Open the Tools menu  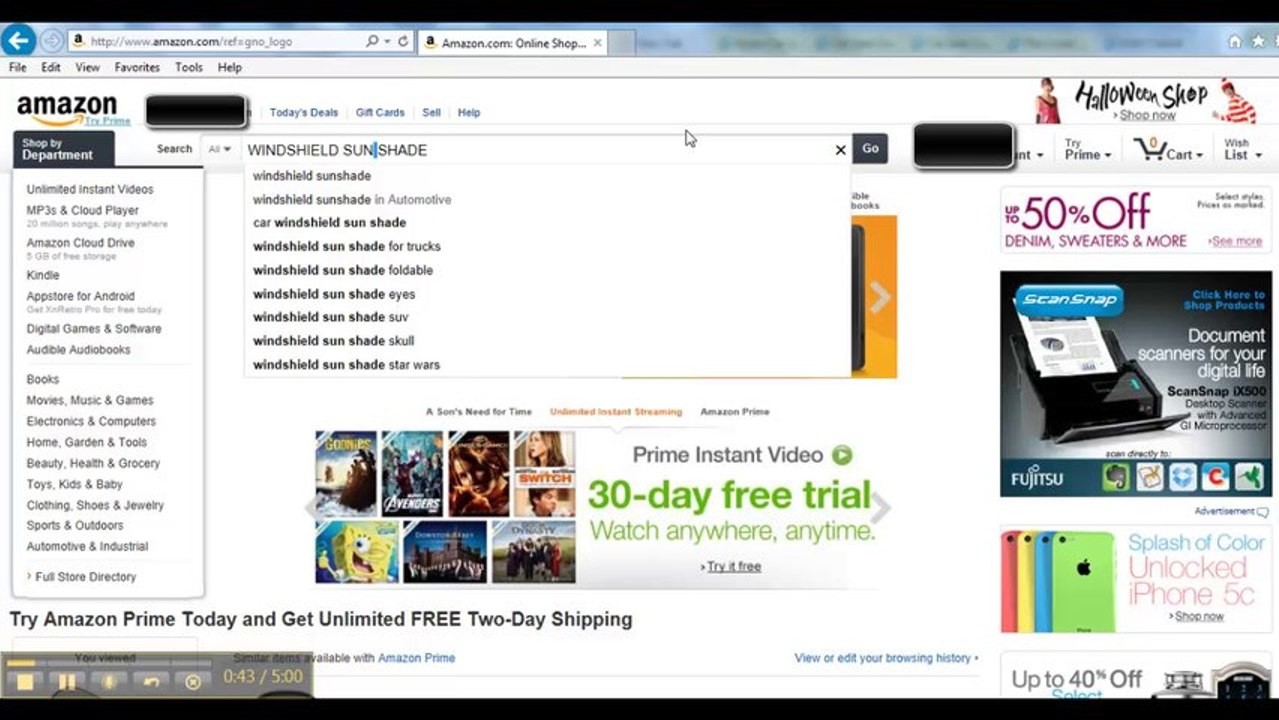click(189, 68)
